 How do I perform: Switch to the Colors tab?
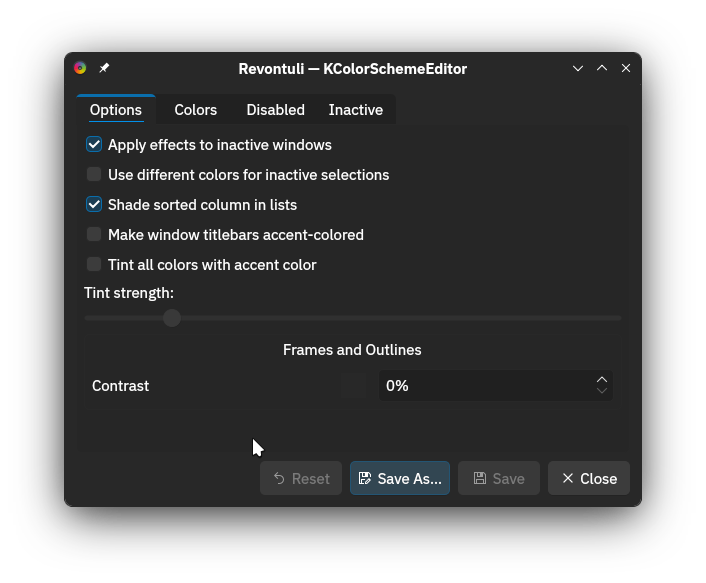(196, 110)
